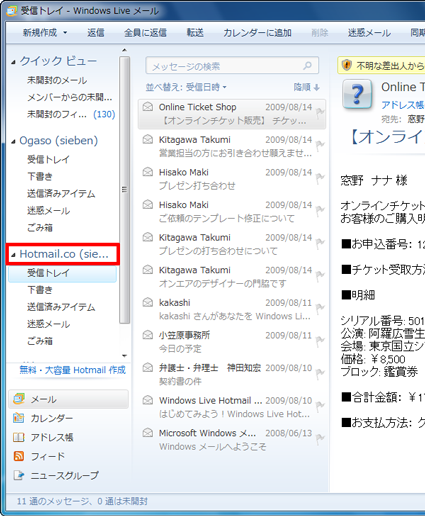Toggle the 降順 sort order arrow
This screenshot has height=516, width=425.
(x=317, y=87)
